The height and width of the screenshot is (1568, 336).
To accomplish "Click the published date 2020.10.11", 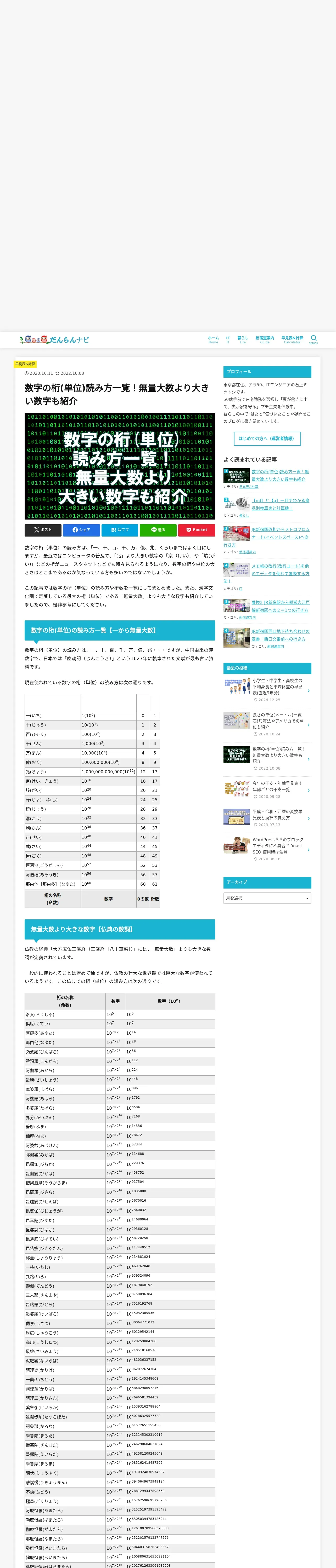I will click(39, 373).
